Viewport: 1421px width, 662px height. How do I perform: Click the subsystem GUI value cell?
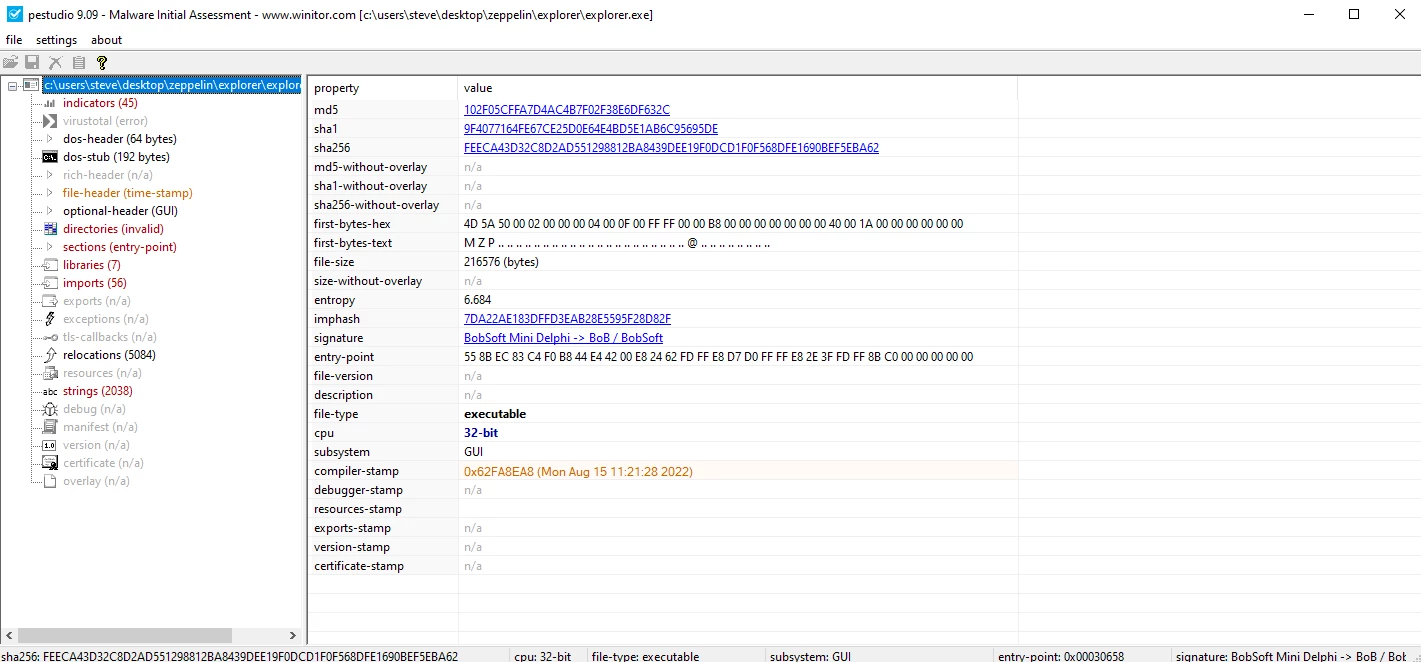(738, 452)
